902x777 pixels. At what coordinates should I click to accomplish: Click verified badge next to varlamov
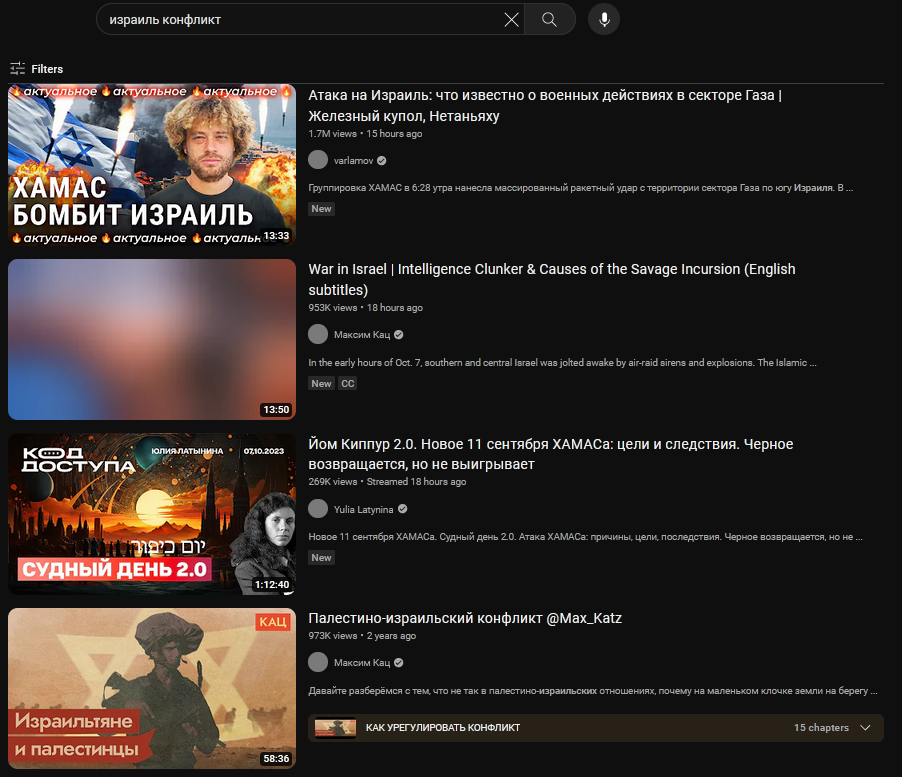click(x=381, y=161)
